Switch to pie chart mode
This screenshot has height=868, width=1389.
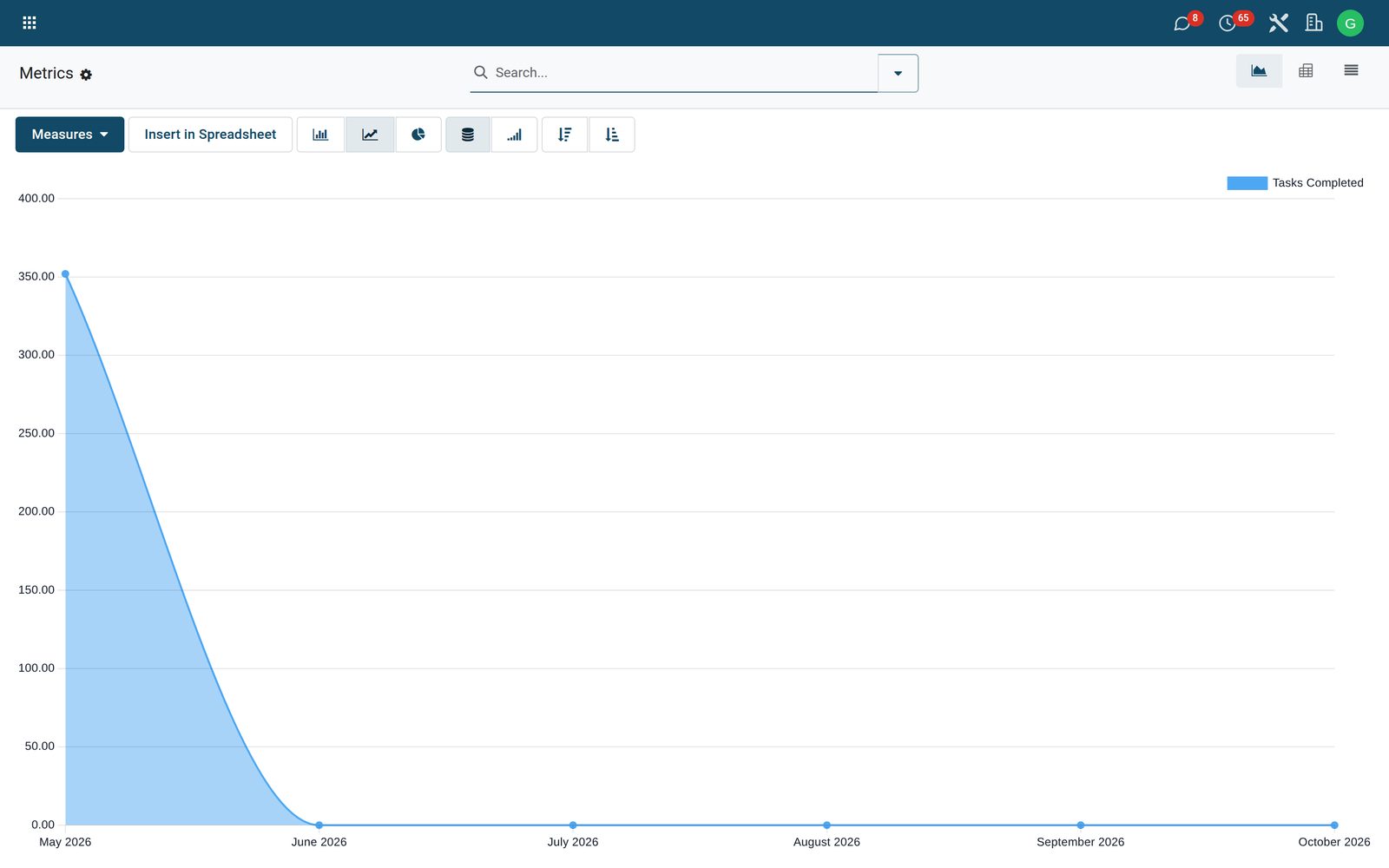[418, 135]
